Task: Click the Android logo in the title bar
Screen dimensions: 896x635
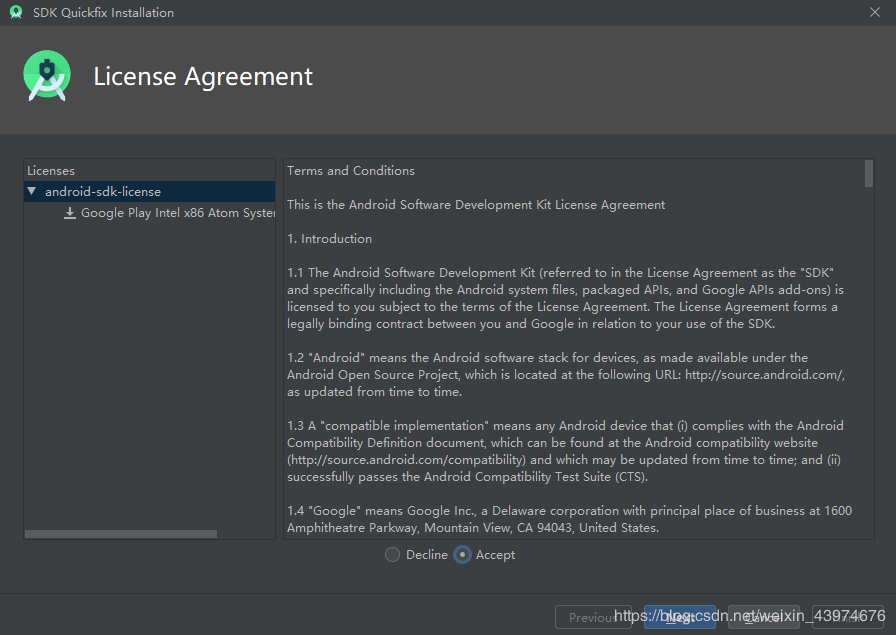Action: pyautogui.click(x=15, y=12)
